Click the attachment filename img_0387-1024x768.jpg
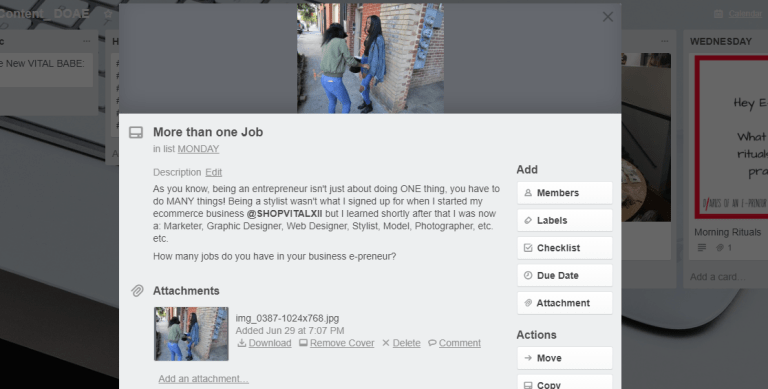This screenshot has width=768, height=389. click(287, 318)
